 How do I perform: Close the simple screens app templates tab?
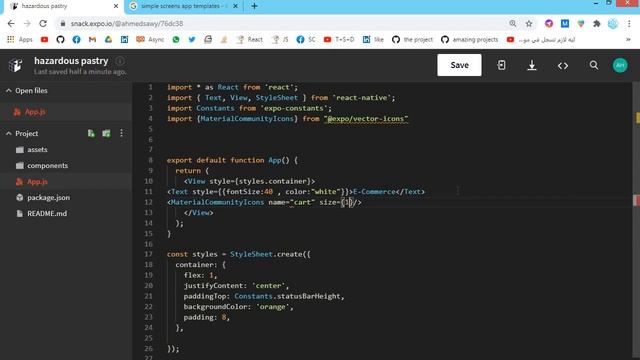[x=236, y=6]
